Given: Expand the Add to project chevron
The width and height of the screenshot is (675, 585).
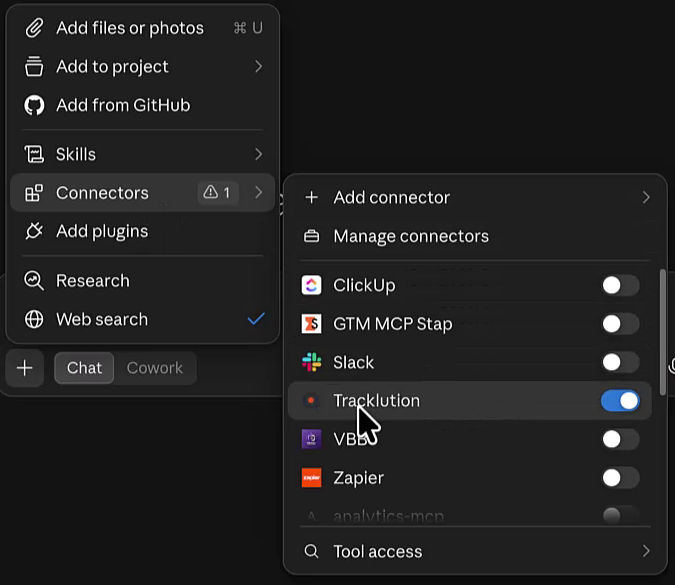Looking at the screenshot, I should coord(258,67).
